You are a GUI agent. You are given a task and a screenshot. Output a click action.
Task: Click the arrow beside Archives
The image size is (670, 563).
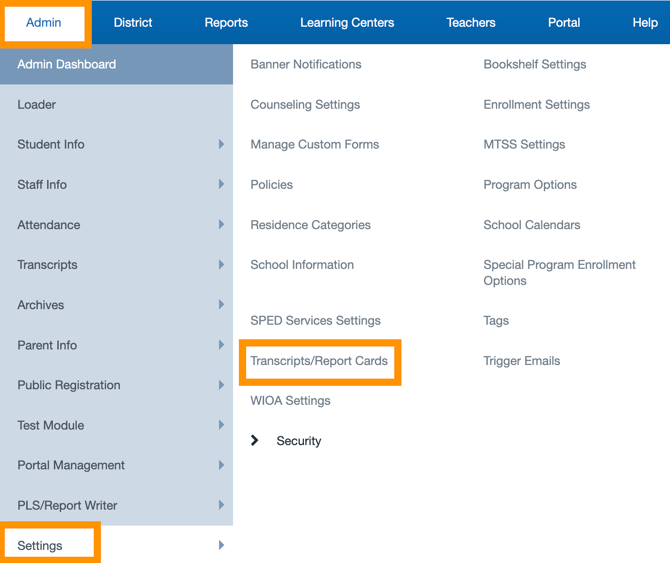point(221,305)
